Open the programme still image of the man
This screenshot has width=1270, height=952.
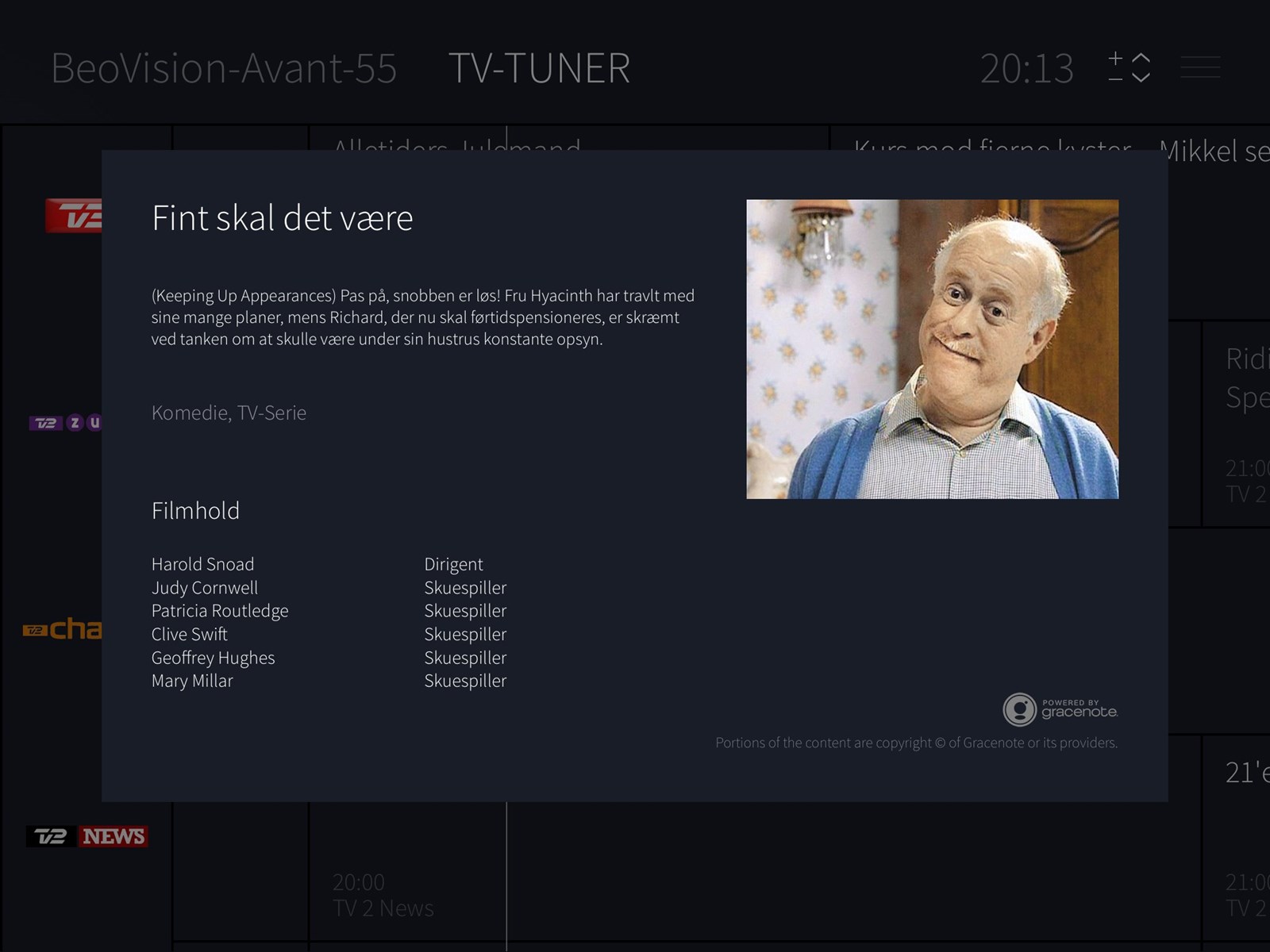point(933,349)
